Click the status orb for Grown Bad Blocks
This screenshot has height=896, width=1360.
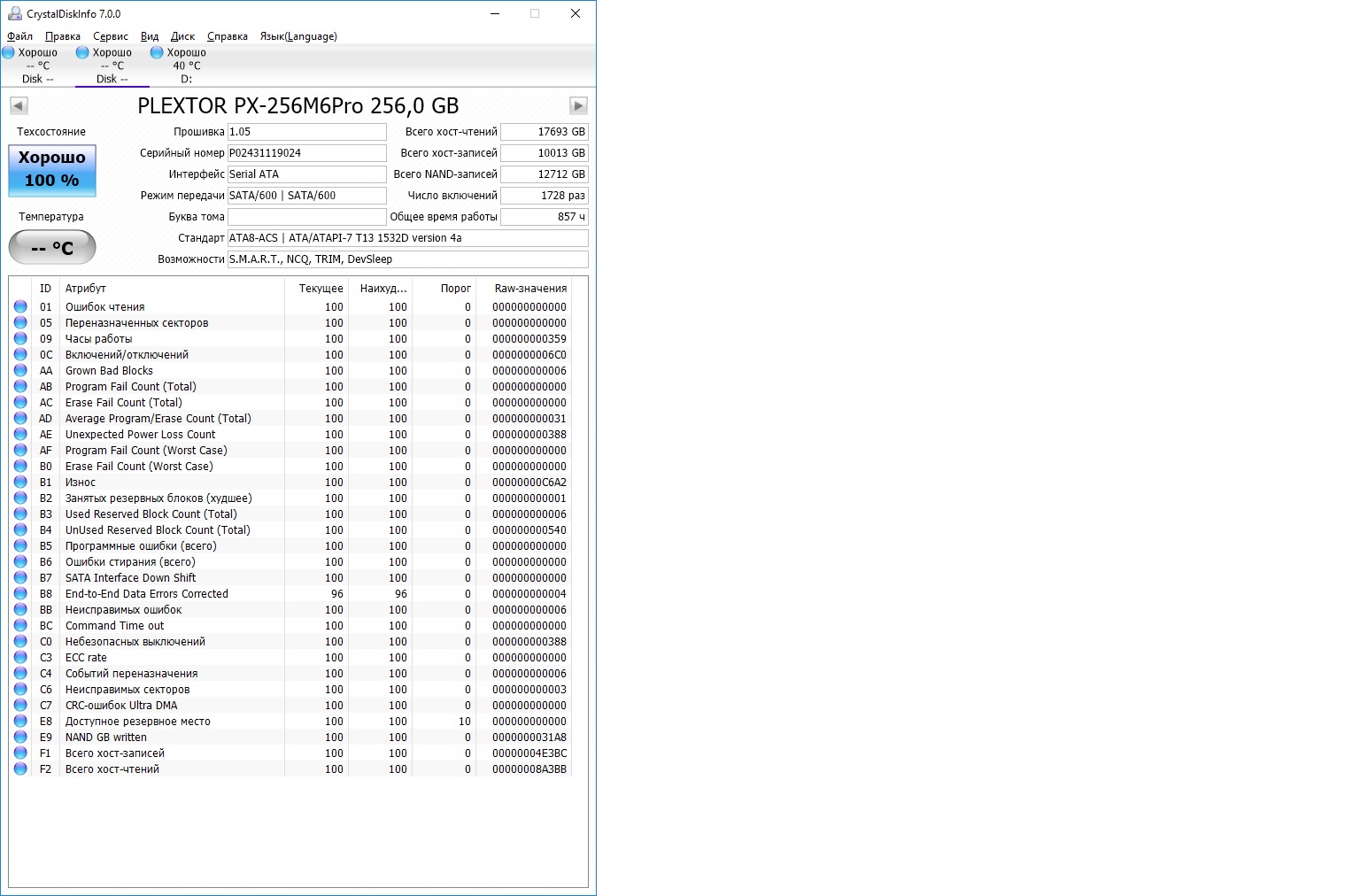click(20, 370)
